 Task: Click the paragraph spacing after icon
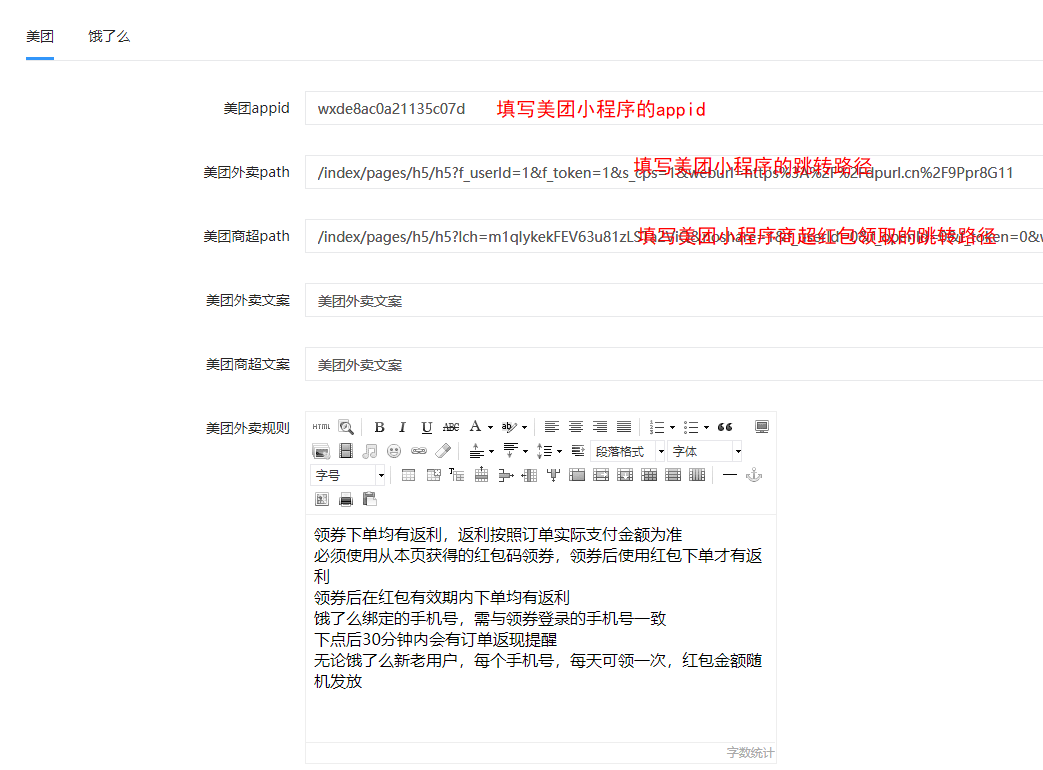click(510, 451)
